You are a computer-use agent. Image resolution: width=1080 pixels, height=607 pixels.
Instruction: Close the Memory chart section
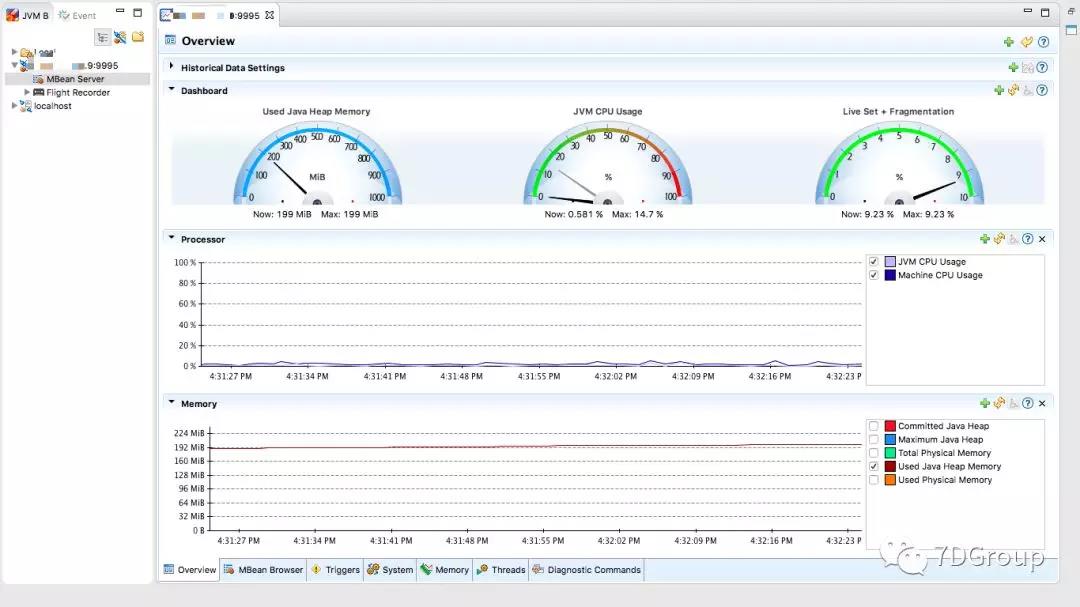pos(1042,403)
